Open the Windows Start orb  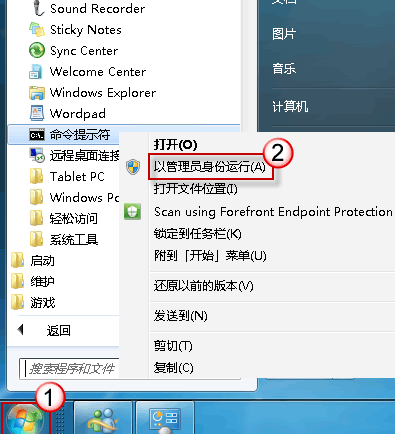pyautogui.click(x=26, y=419)
